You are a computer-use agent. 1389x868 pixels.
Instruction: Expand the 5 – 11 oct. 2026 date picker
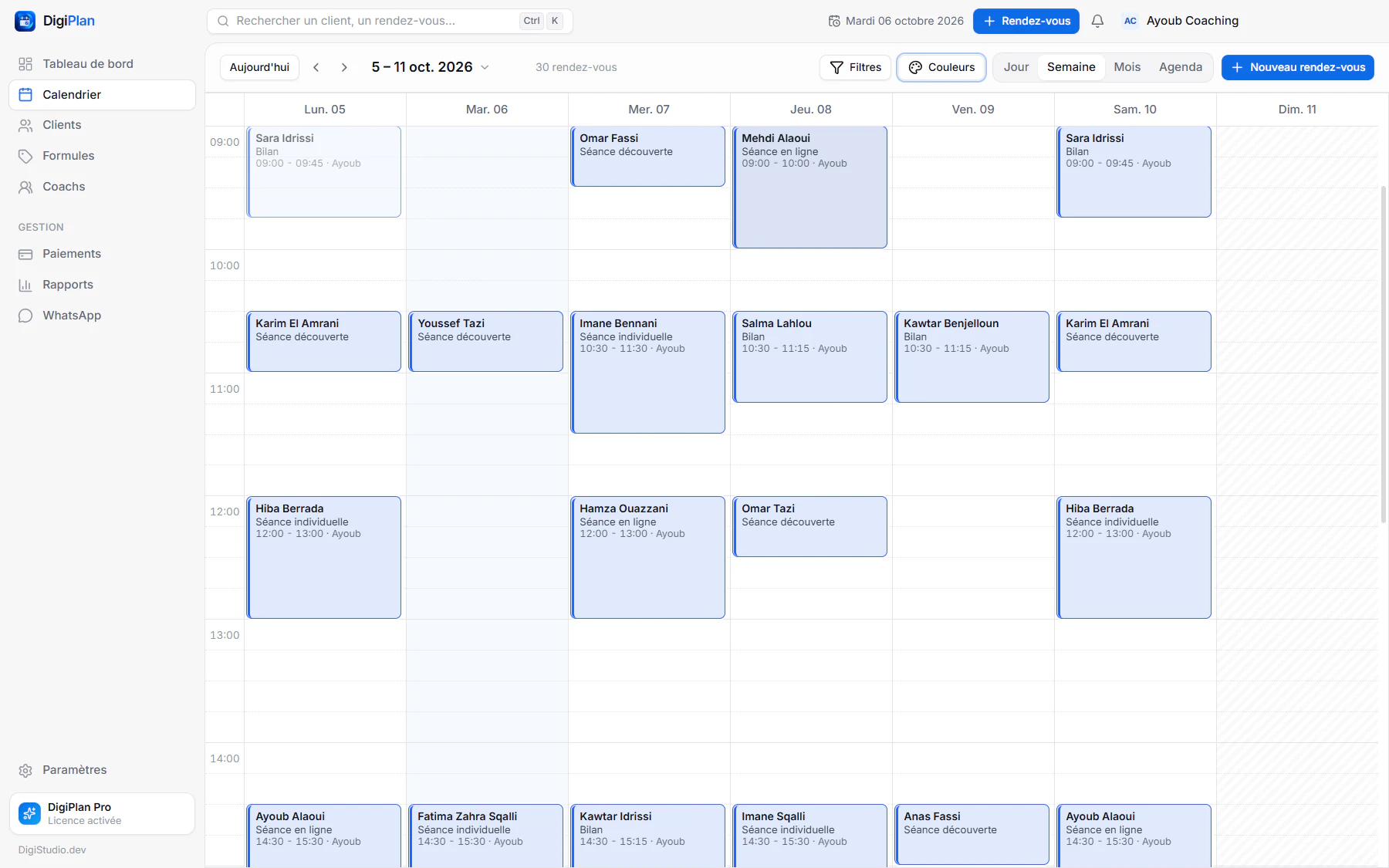tap(430, 67)
